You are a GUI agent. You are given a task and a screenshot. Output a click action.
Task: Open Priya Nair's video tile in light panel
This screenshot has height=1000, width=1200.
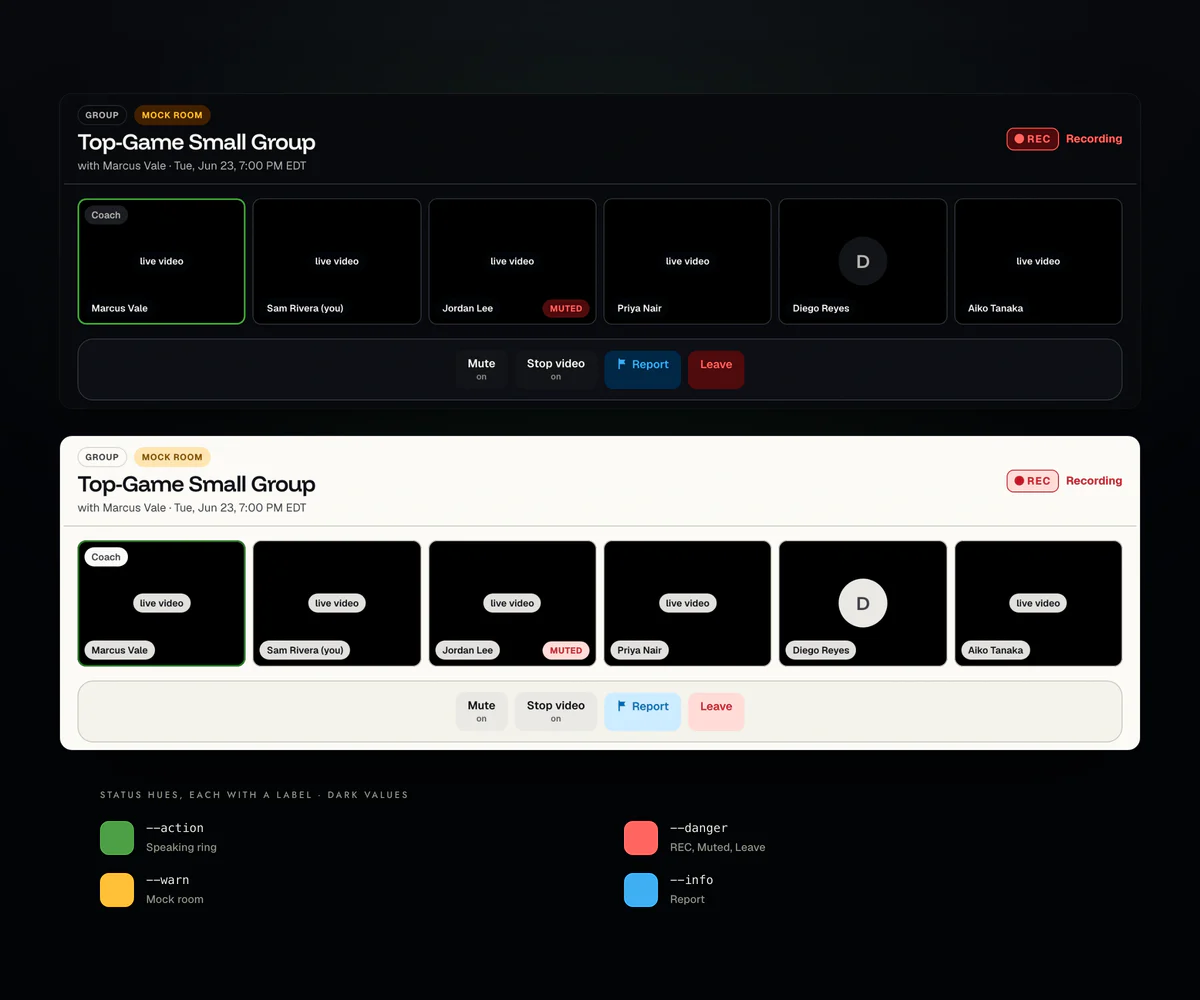pyautogui.click(x=688, y=603)
